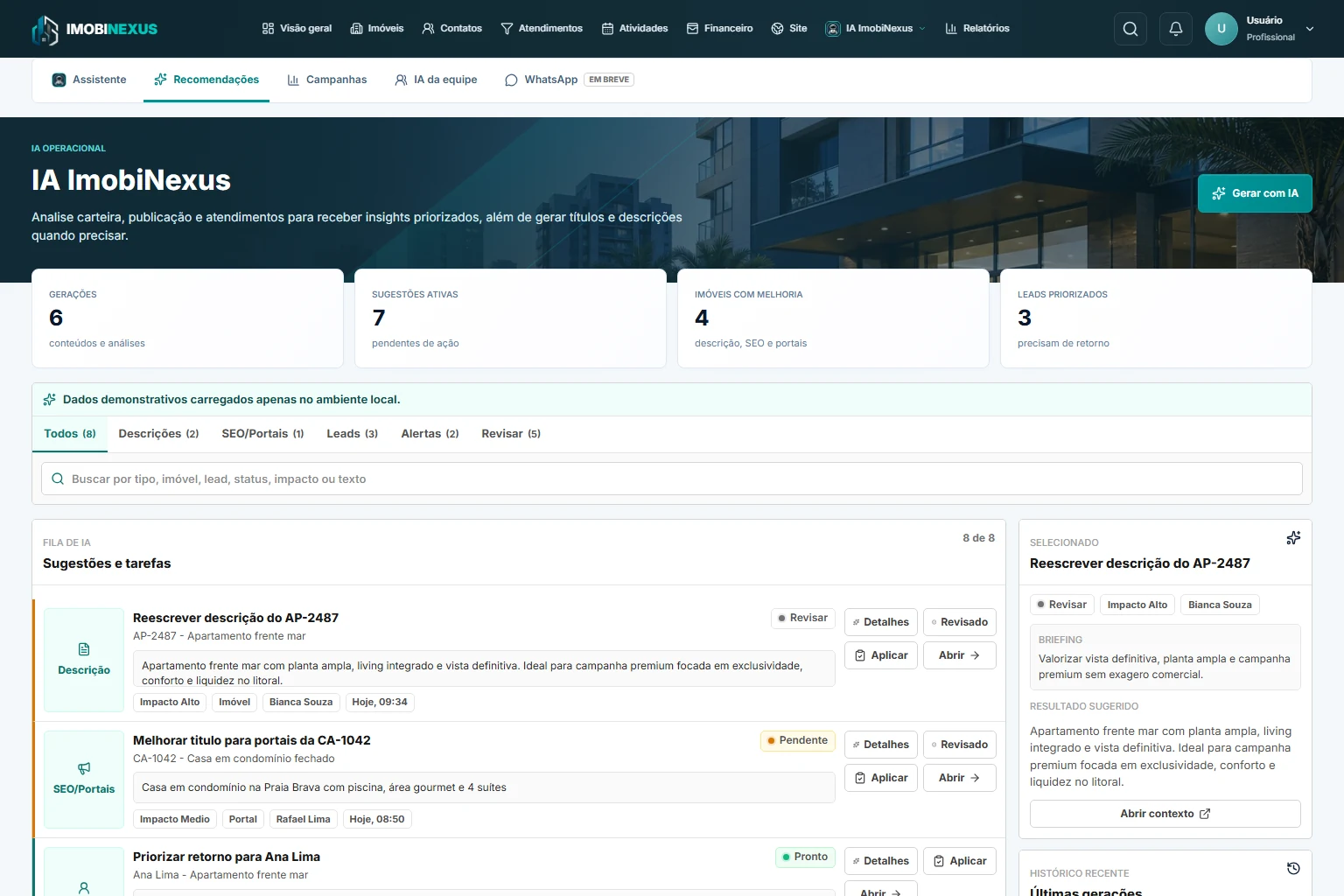
Task: Click the Descrição type icon tile
Action: pyautogui.click(x=84, y=660)
